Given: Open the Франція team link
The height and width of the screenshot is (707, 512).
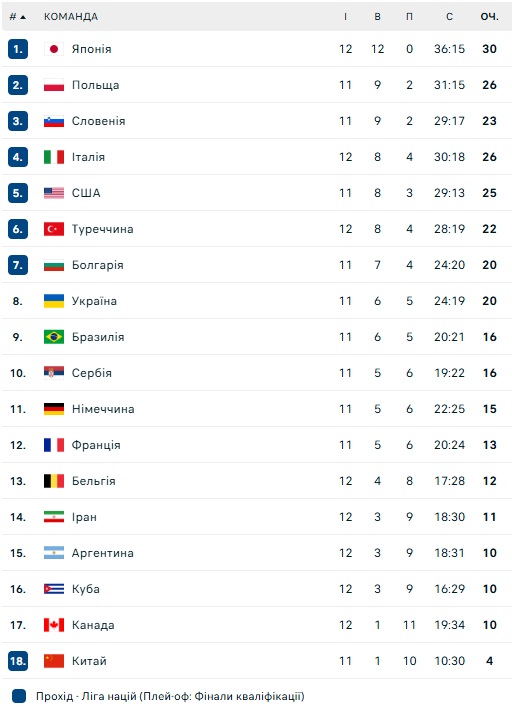Looking at the screenshot, I should coord(96,445).
